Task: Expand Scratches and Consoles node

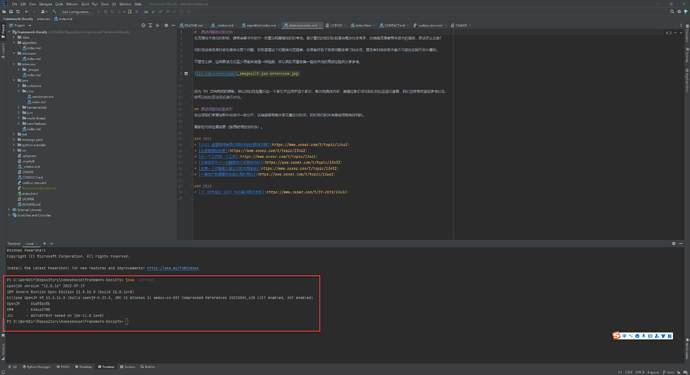Action: point(9,215)
